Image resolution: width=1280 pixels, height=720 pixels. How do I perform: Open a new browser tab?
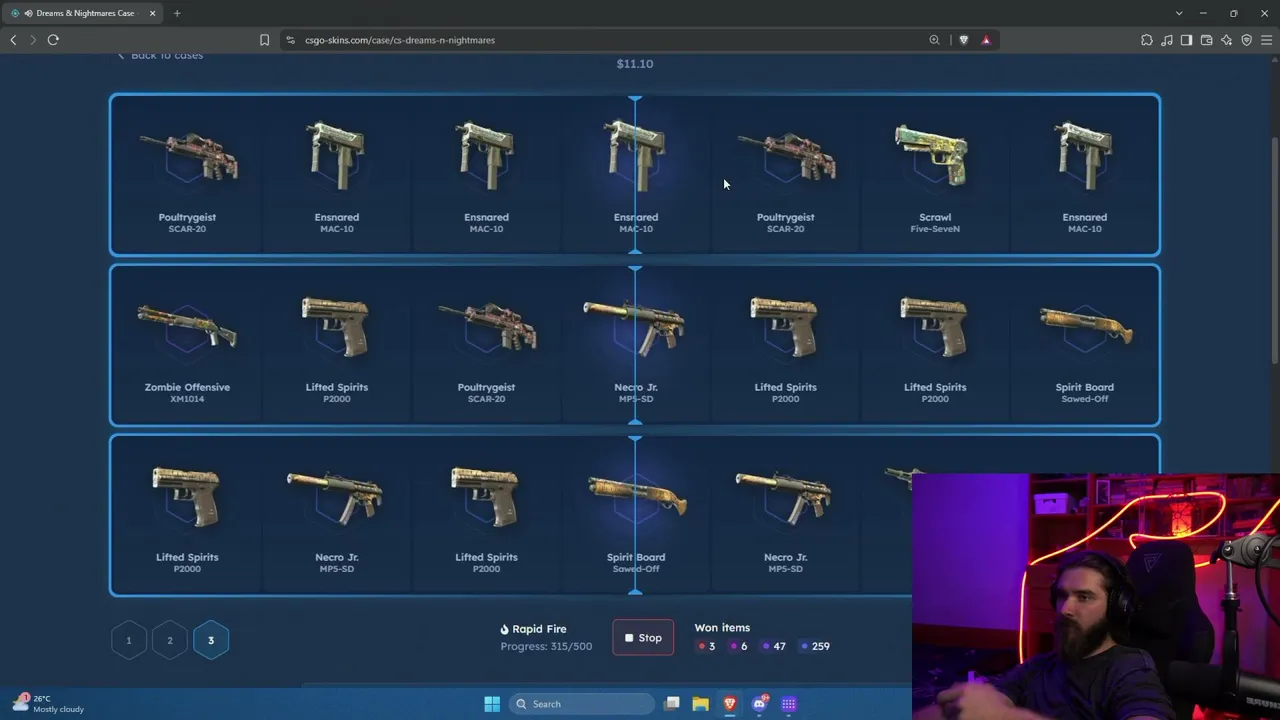click(177, 13)
